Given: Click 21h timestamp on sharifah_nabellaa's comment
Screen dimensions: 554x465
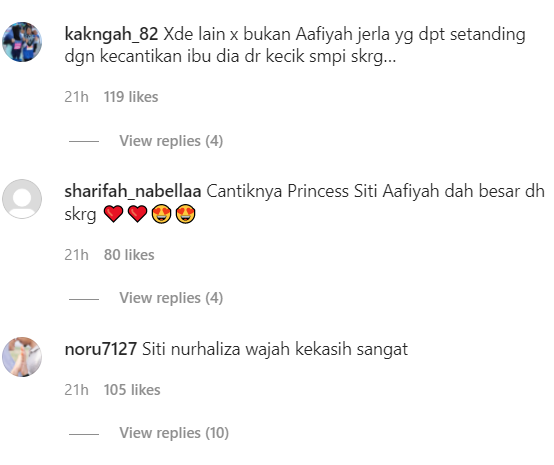Looking at the screenshot, I should click(x=76, y=255).
